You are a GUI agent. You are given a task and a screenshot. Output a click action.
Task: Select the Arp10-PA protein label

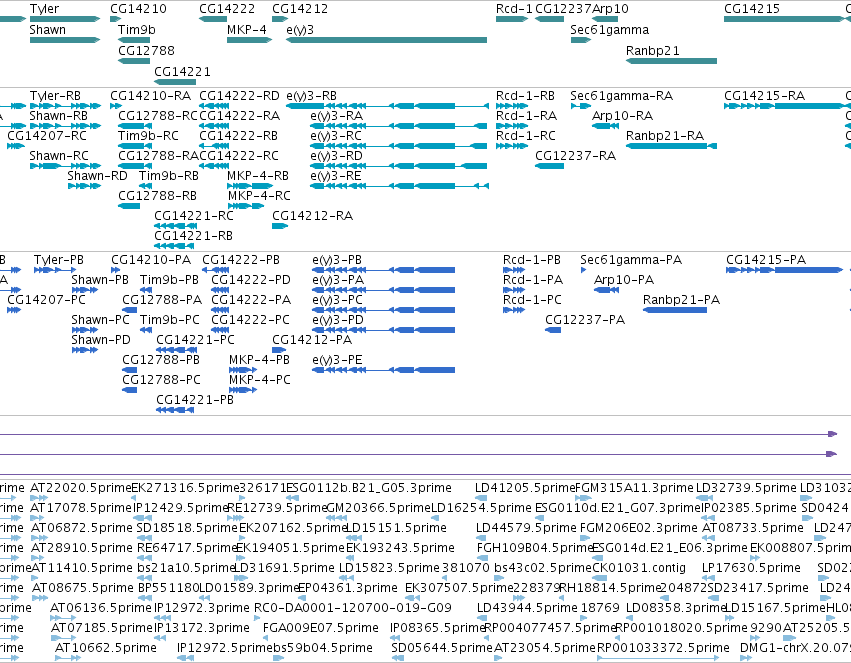[x=624, y=279]
